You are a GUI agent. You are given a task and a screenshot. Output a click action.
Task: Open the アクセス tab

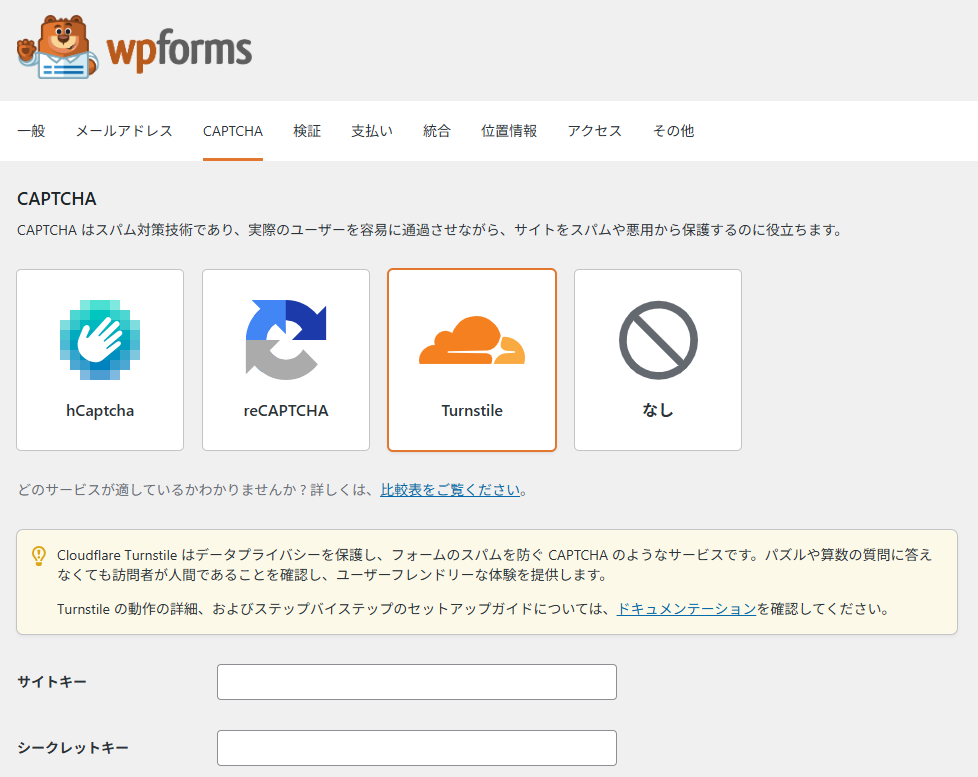pyautogui.click(x=594, y=131)
